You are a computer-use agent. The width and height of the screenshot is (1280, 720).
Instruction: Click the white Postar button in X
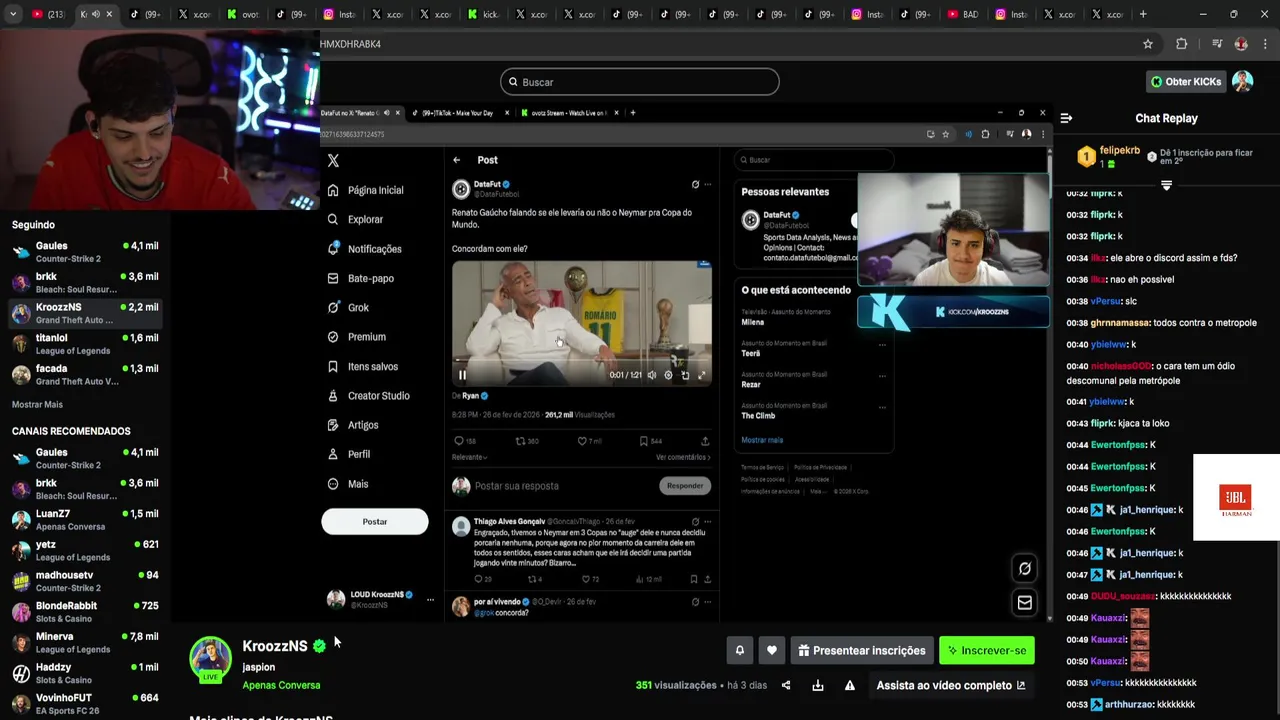(x=375, y=521)
